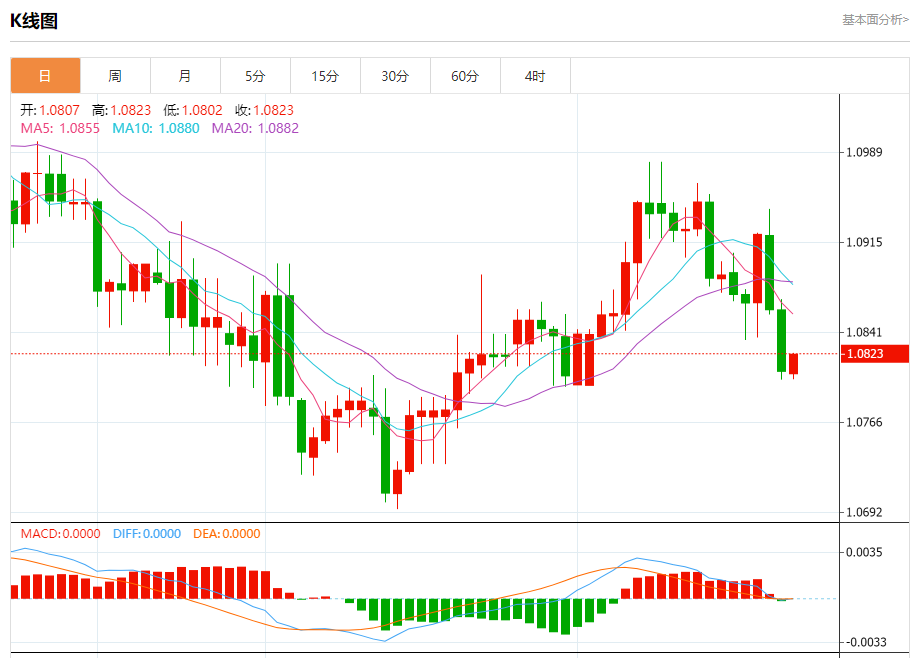Click the red current price tag 1.0823
917x658 pixels.
(x=874, y=354)
